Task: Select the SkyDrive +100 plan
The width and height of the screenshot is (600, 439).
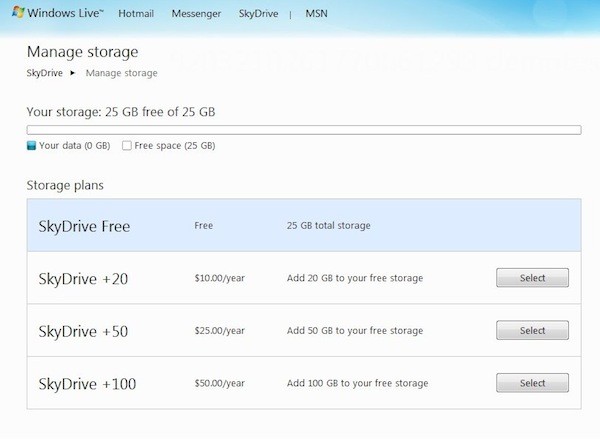Action: point(532,383)
